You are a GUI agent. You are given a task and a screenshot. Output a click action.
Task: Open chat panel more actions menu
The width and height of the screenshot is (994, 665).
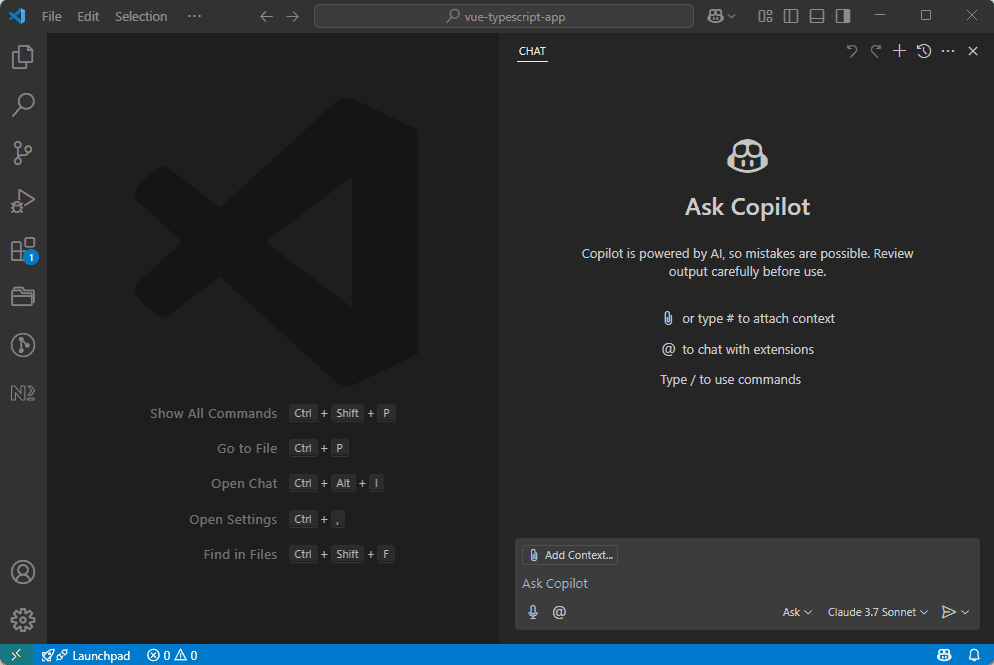coord(948,51)
